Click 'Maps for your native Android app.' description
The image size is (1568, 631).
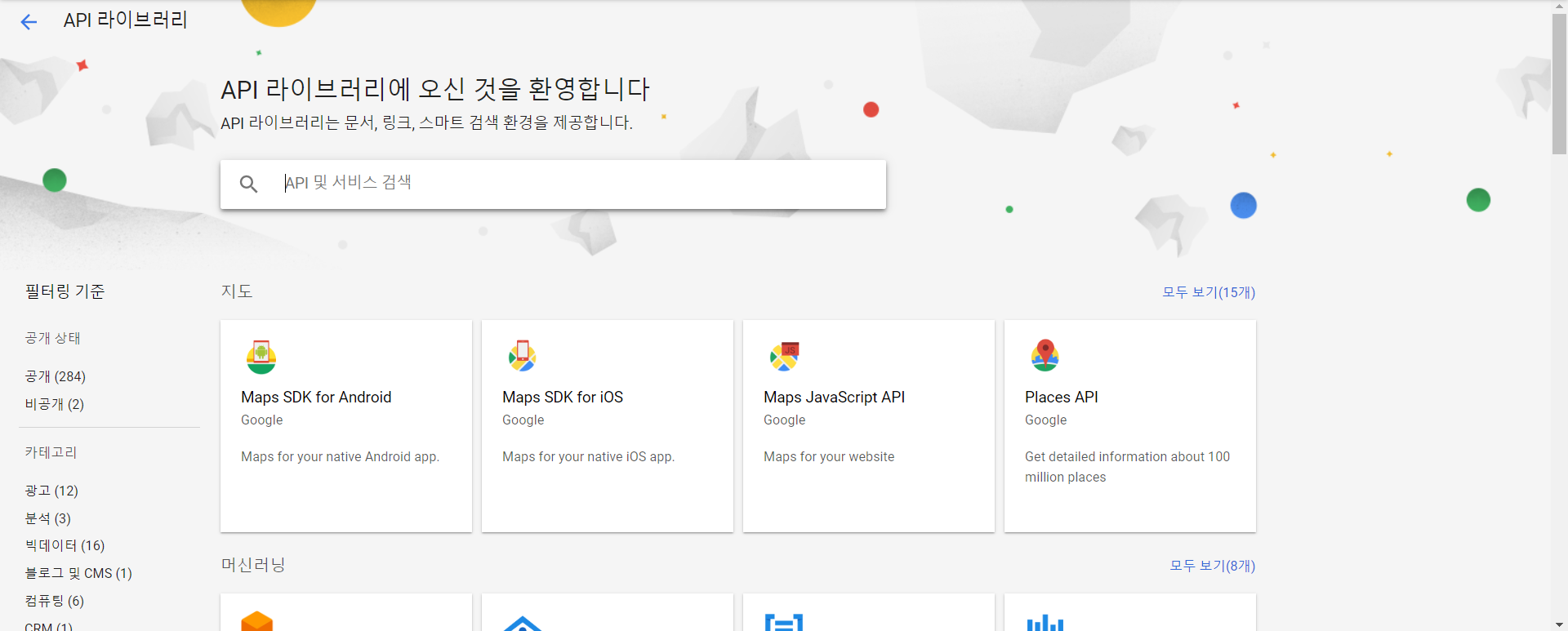(x=340, y=457)
